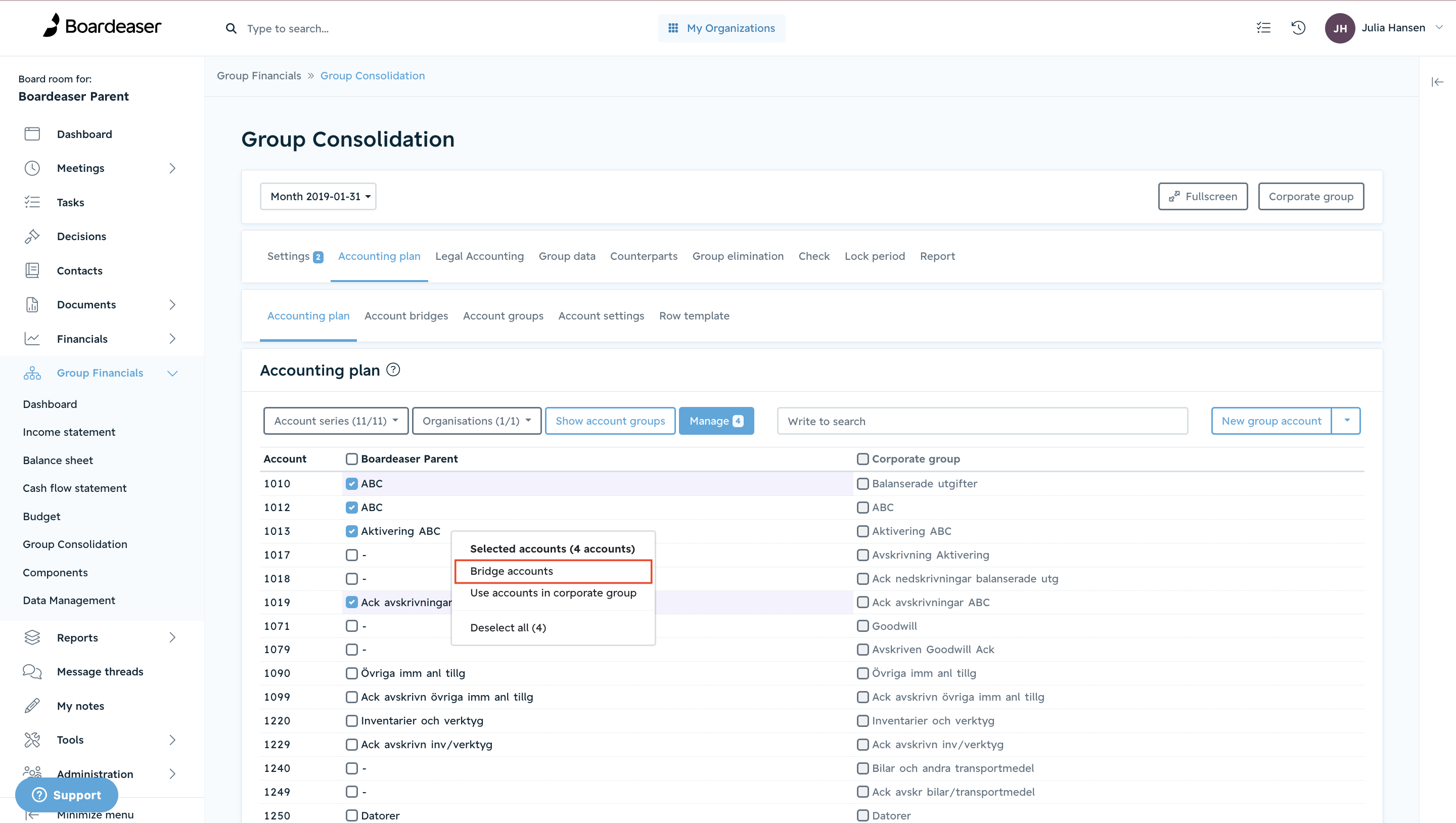
Task: Open Support chat bubble
Action: pos(67,795)
